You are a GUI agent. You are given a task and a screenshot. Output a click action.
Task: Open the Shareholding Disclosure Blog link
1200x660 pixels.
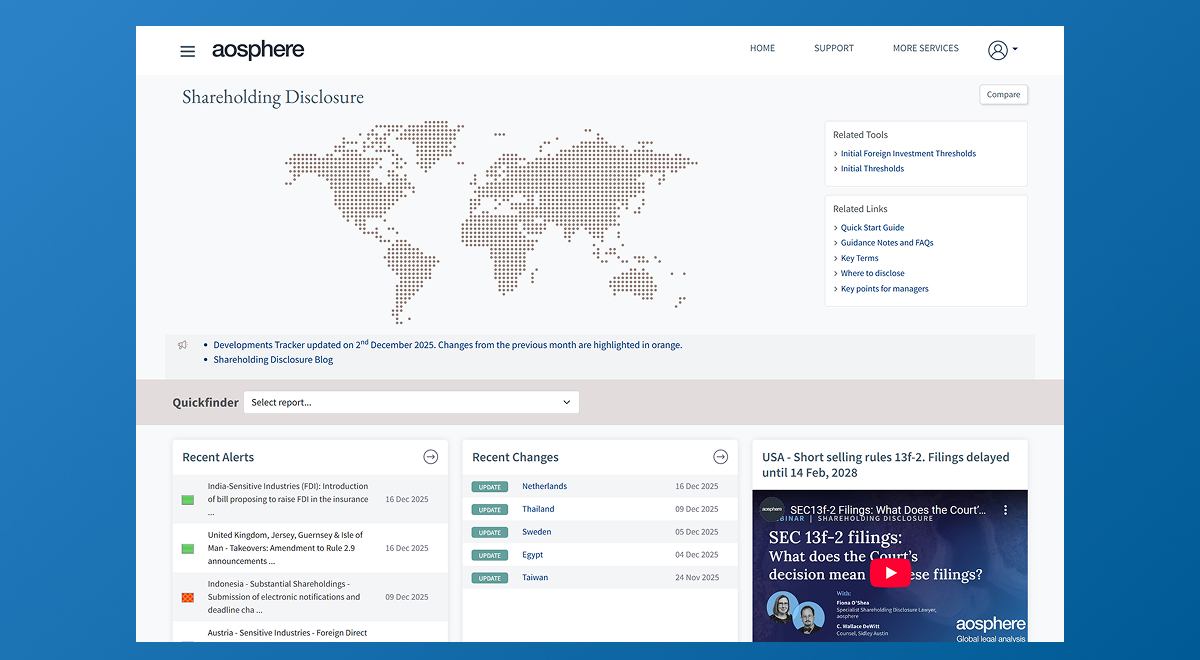(x=273, y=360)
